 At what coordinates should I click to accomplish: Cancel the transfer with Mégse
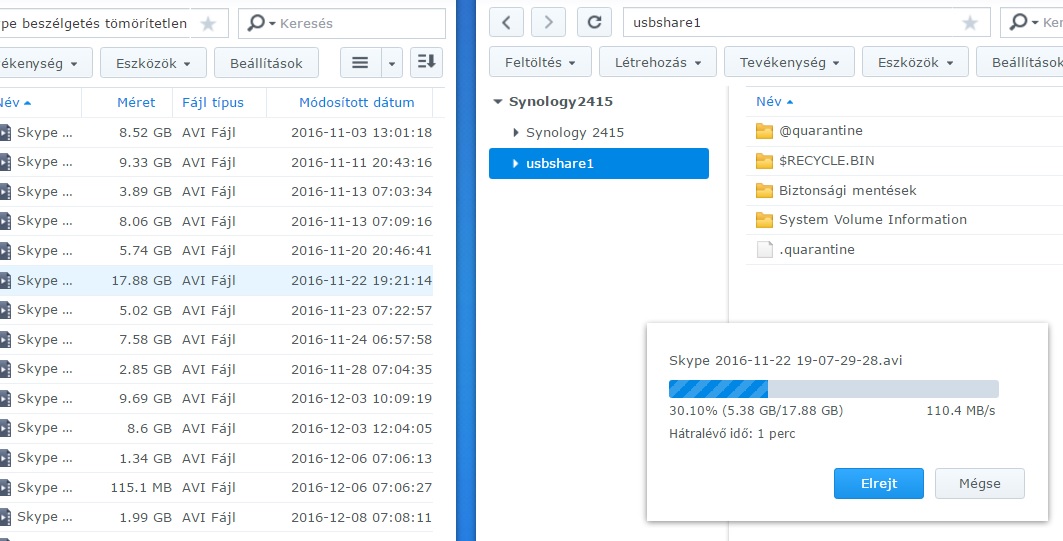pyautogui.click(x=980, y=483)
